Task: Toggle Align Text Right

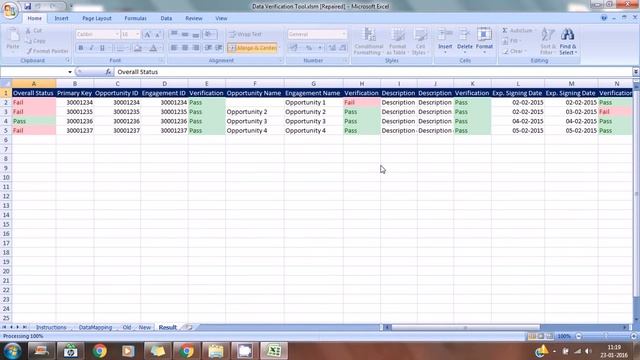Action: [196, 48]
